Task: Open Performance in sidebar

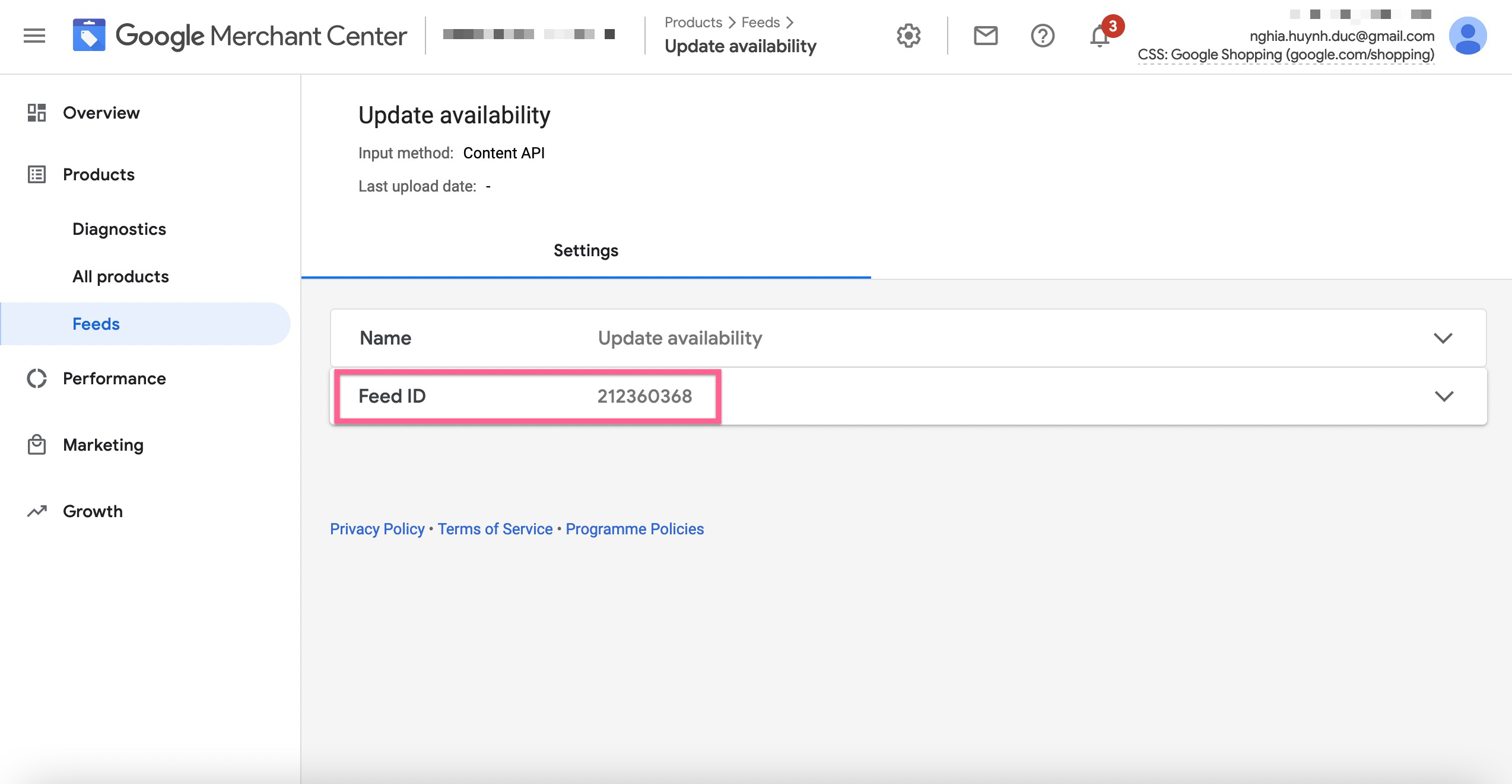Action: [115, 378]
